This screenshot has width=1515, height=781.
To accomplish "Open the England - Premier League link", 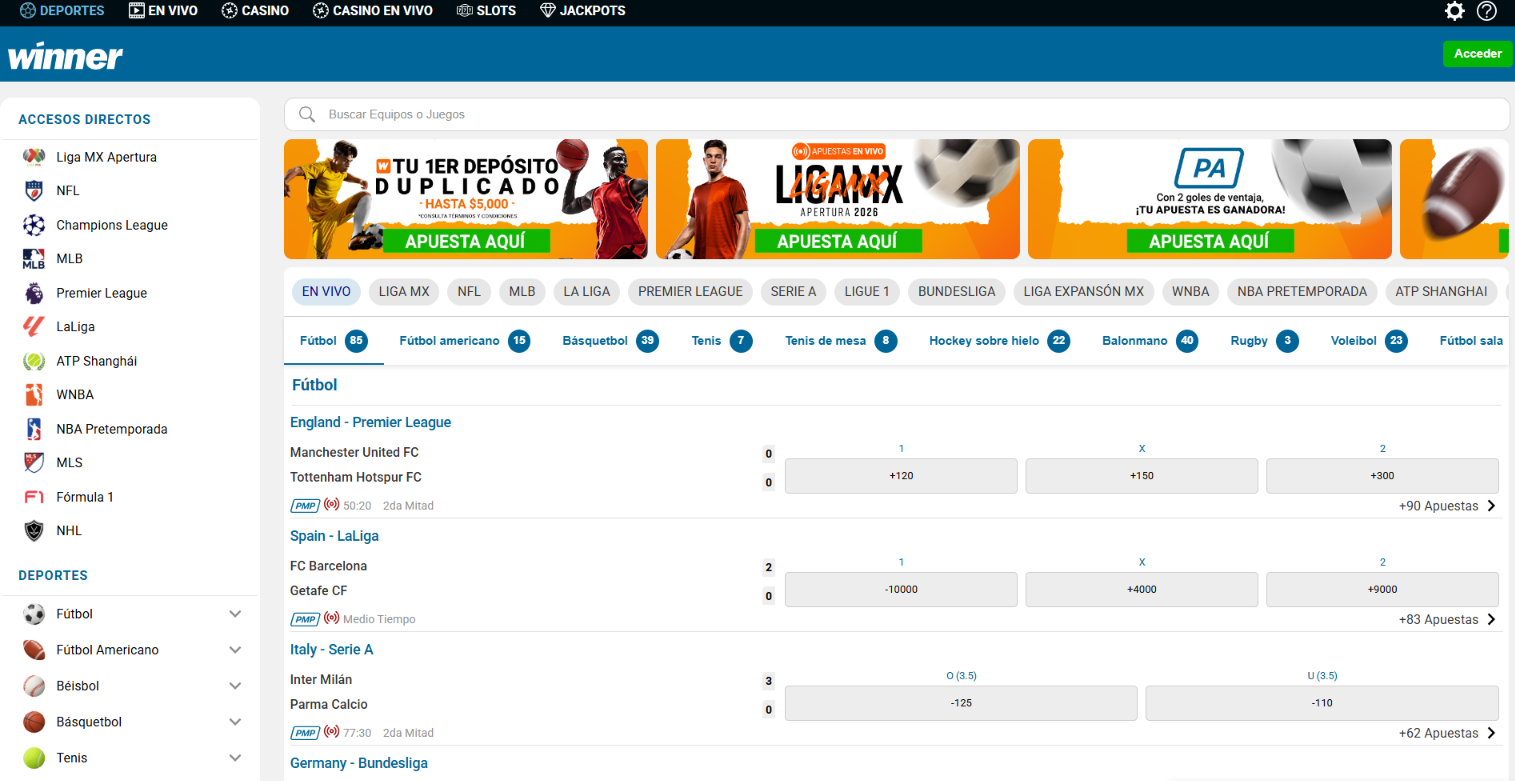I will [370, 422].
